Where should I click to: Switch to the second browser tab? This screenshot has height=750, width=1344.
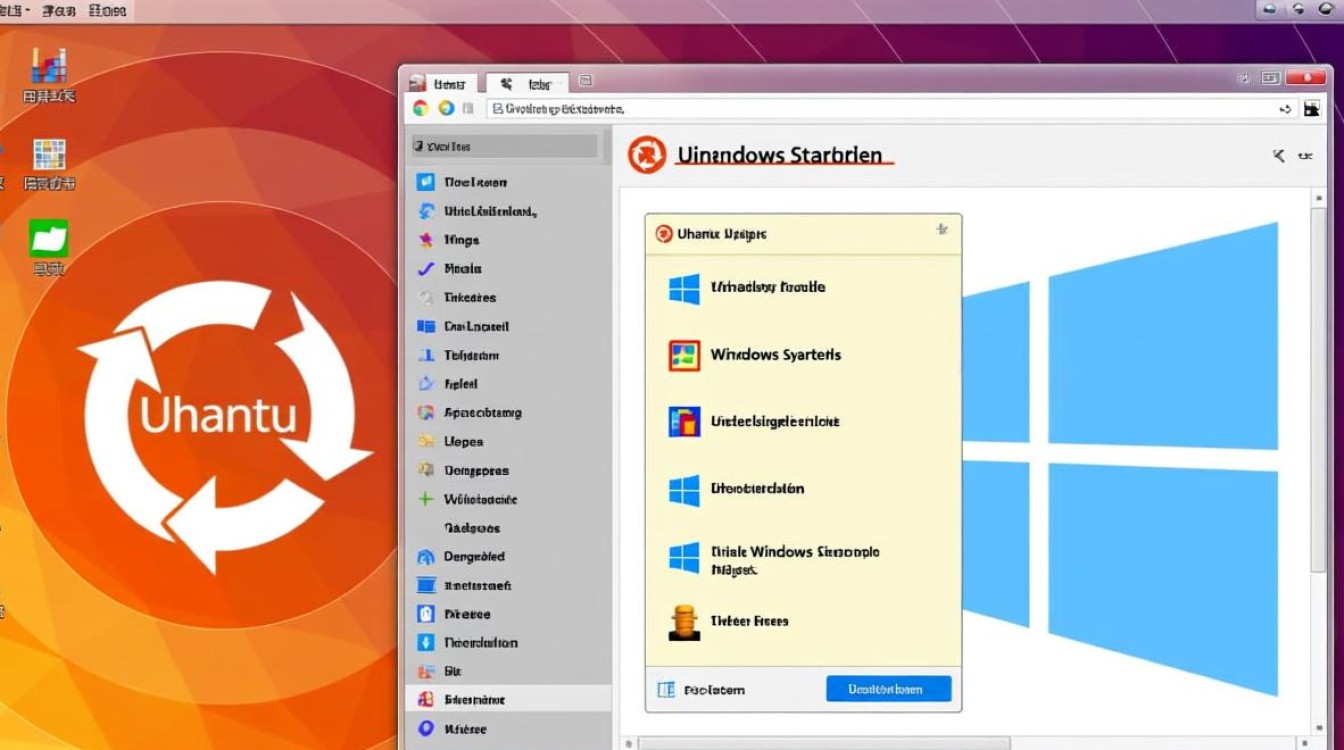point(529,83)
